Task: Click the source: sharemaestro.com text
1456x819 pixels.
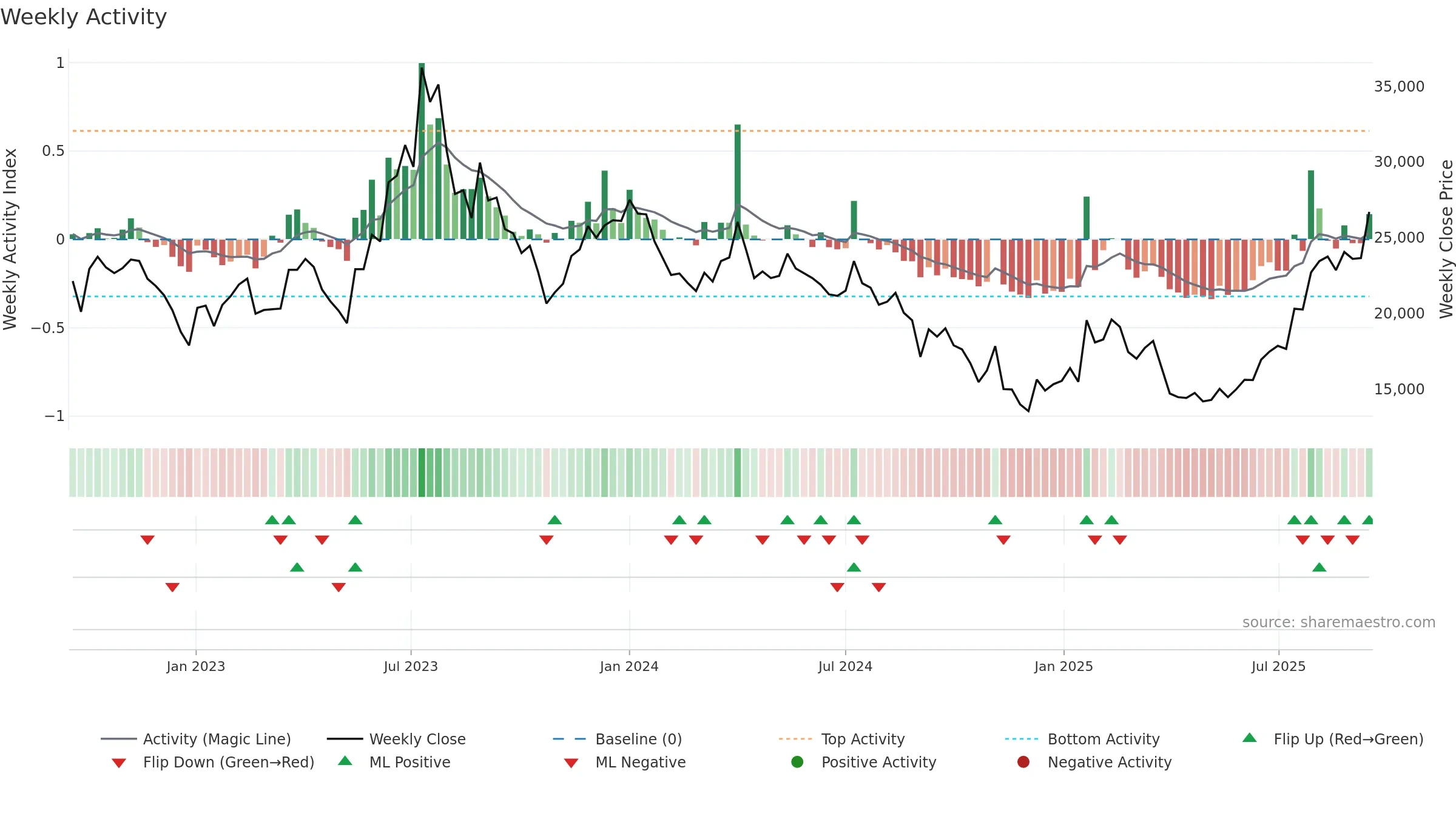Action: point(1339,622)
